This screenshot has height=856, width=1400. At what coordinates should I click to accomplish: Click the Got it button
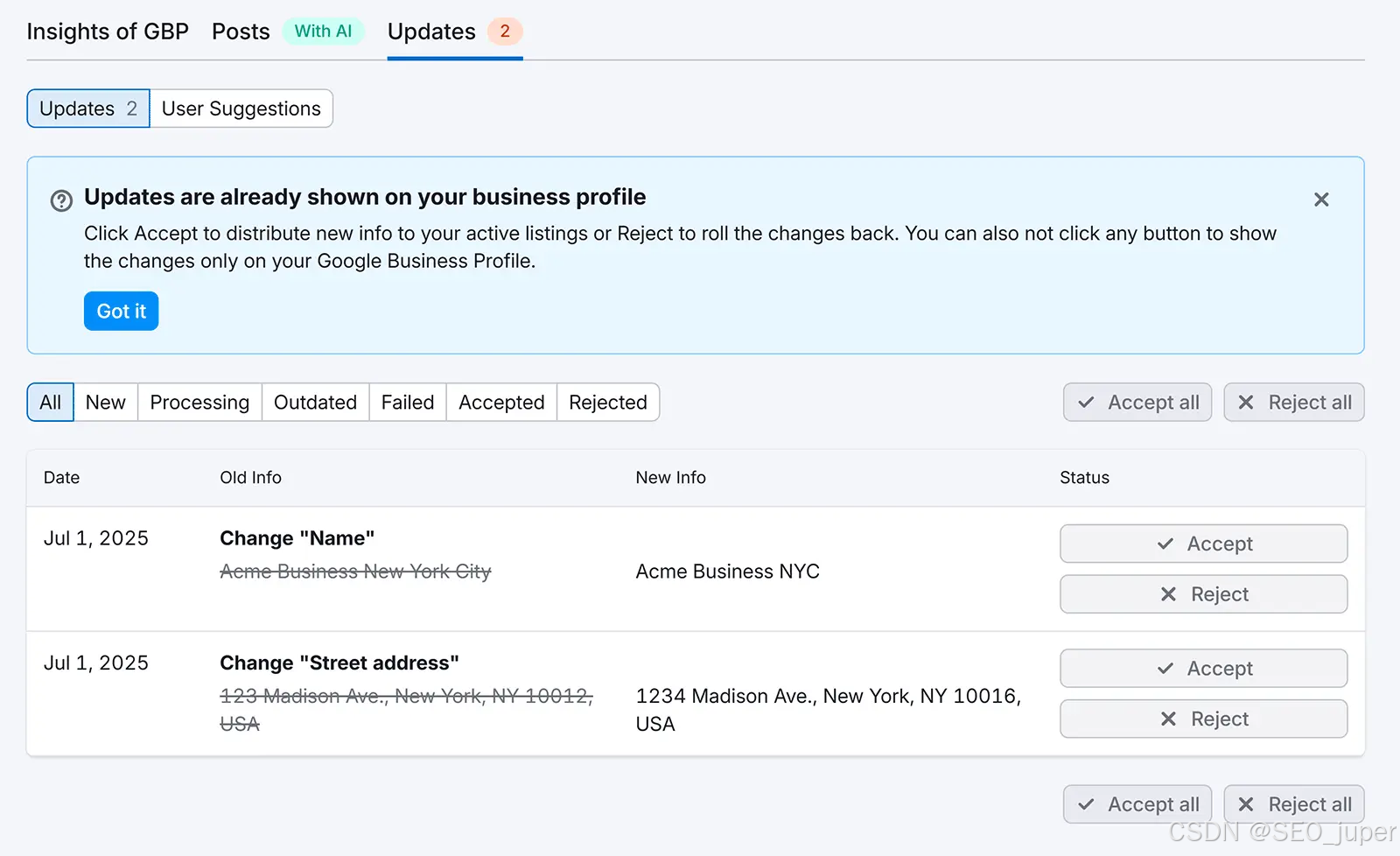(x=121, y=311)
